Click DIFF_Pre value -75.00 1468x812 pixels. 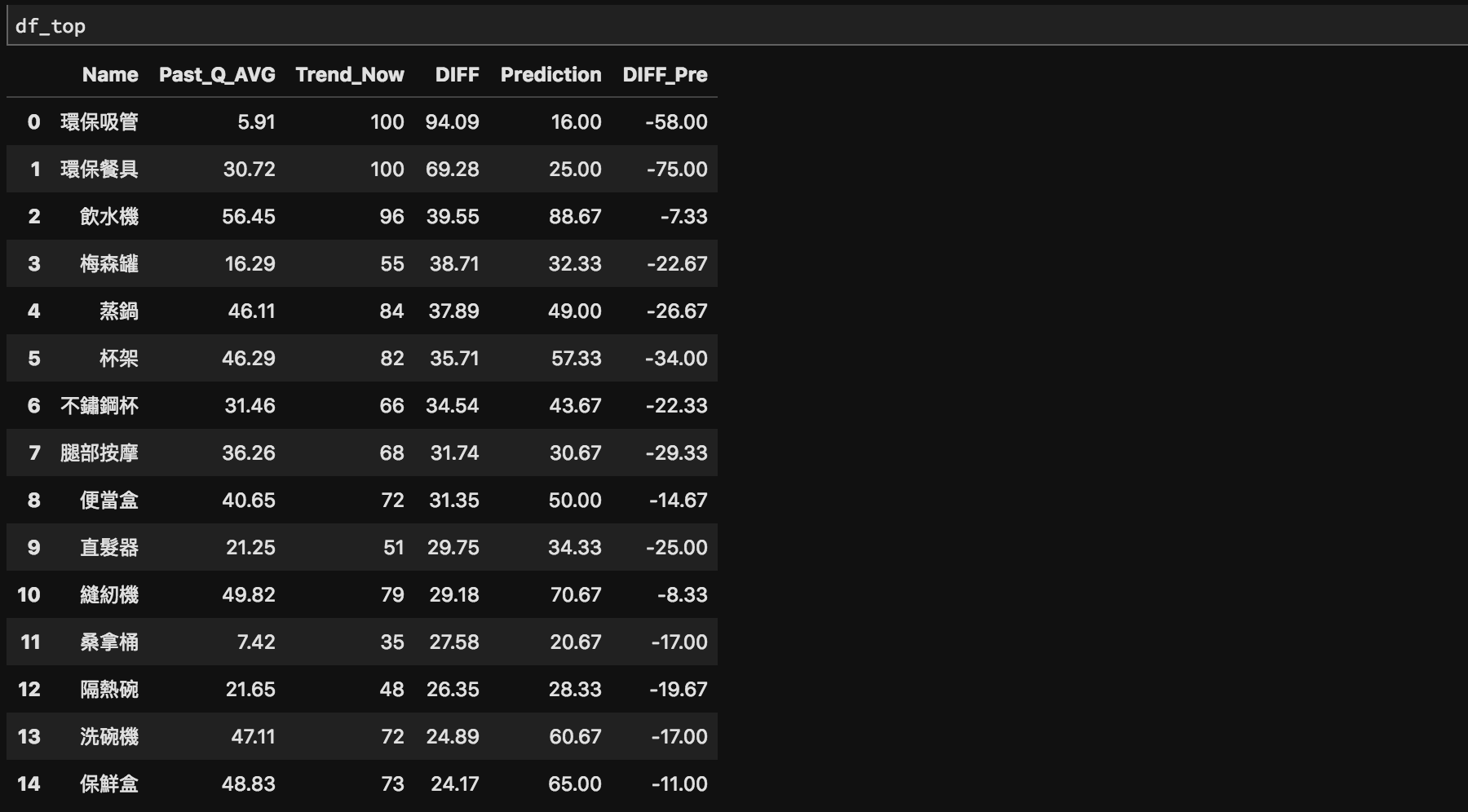pos(676,170)
